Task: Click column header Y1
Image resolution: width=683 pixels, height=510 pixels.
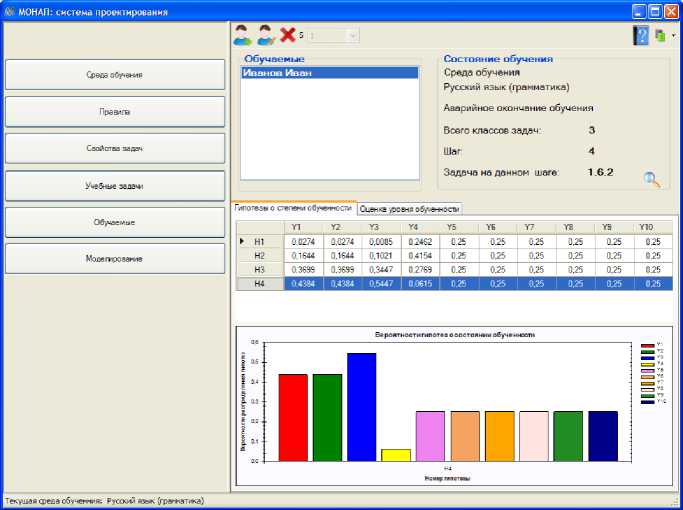Action: pos(303,227)
